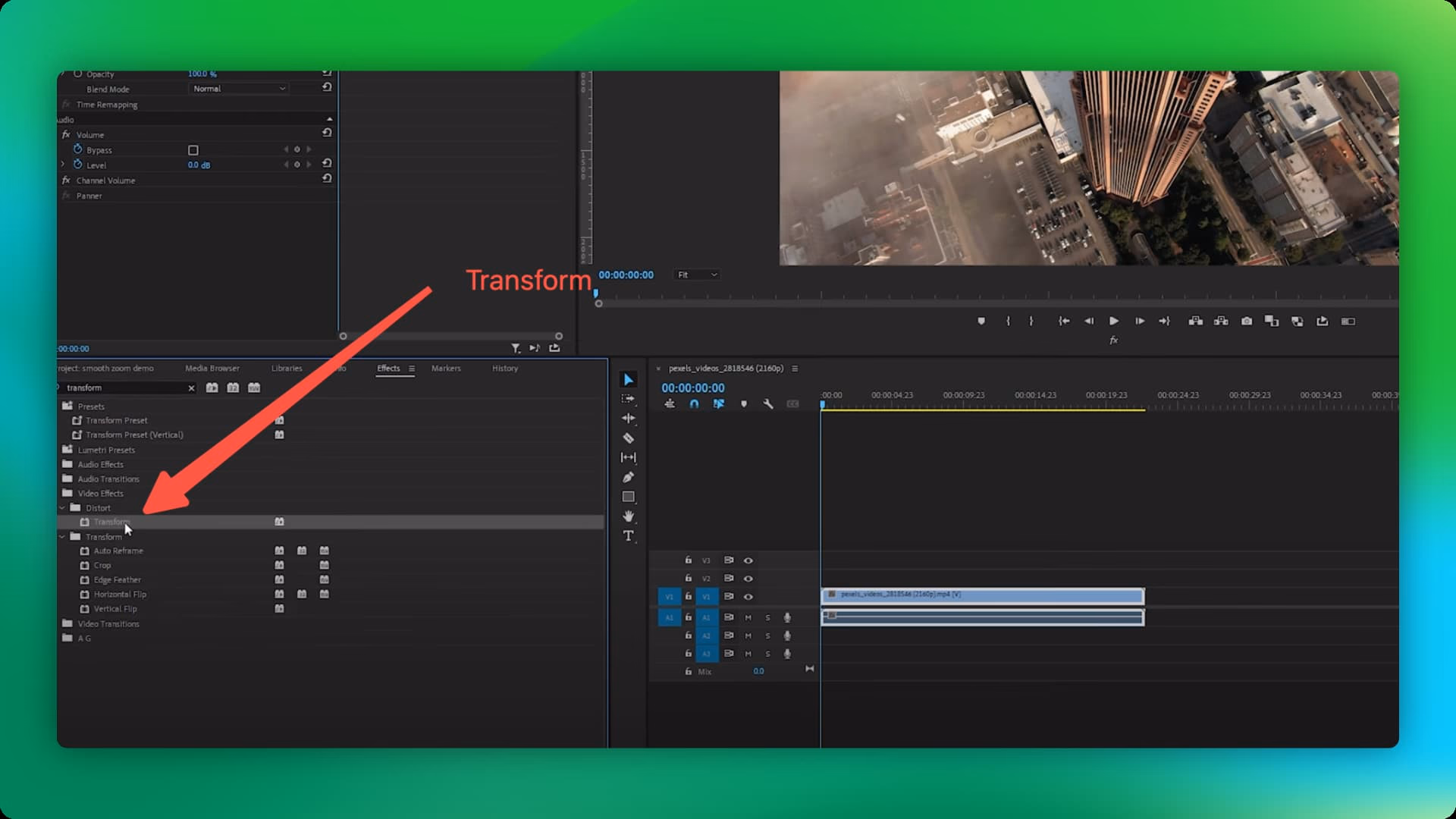
Task: Switch to the Media Browser tab
Action: 212,368
